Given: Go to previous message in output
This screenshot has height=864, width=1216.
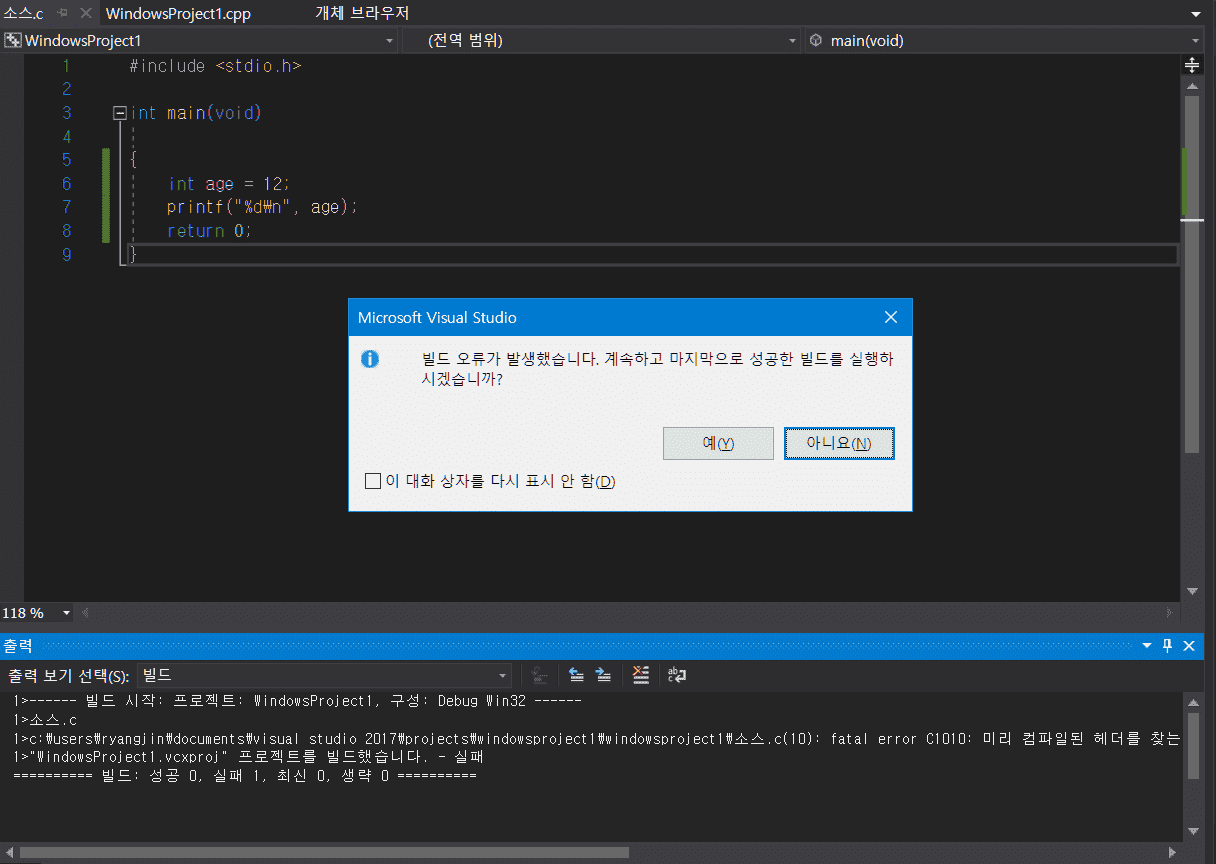Looking at the screenshot, I should tap(577, 675).
